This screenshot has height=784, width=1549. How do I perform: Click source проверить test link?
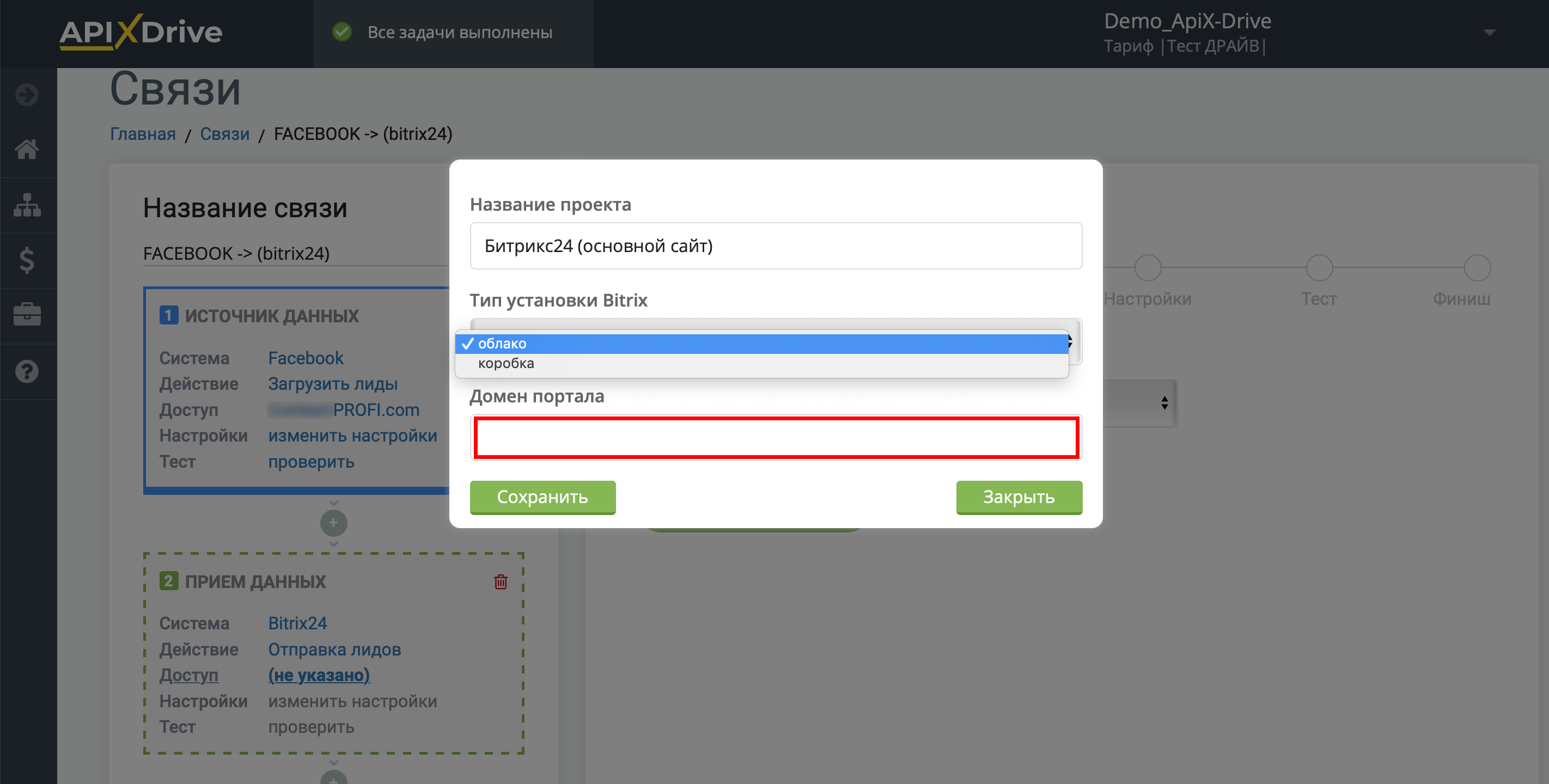(311, 462)
